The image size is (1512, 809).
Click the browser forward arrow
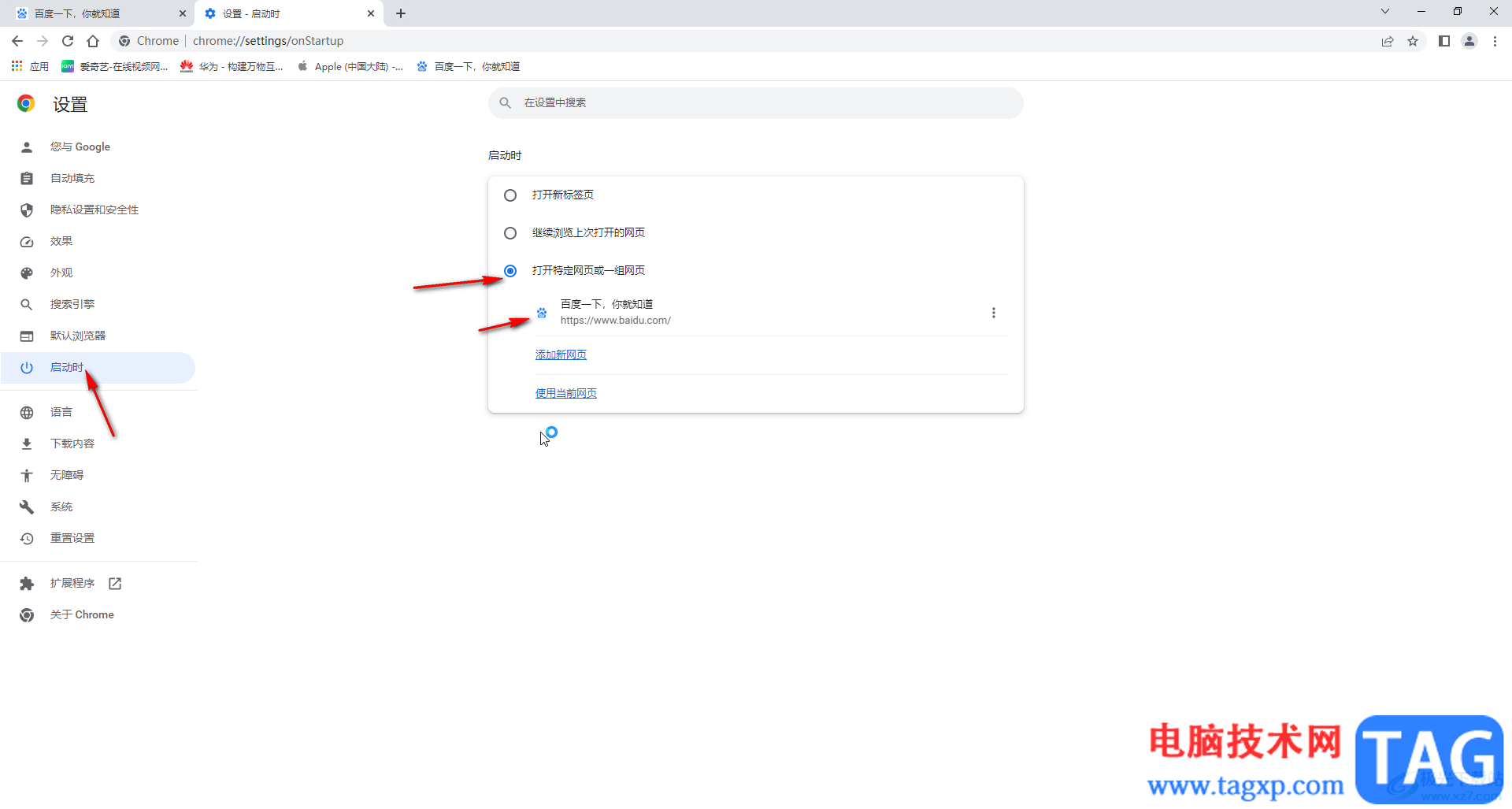coord(43,41)
